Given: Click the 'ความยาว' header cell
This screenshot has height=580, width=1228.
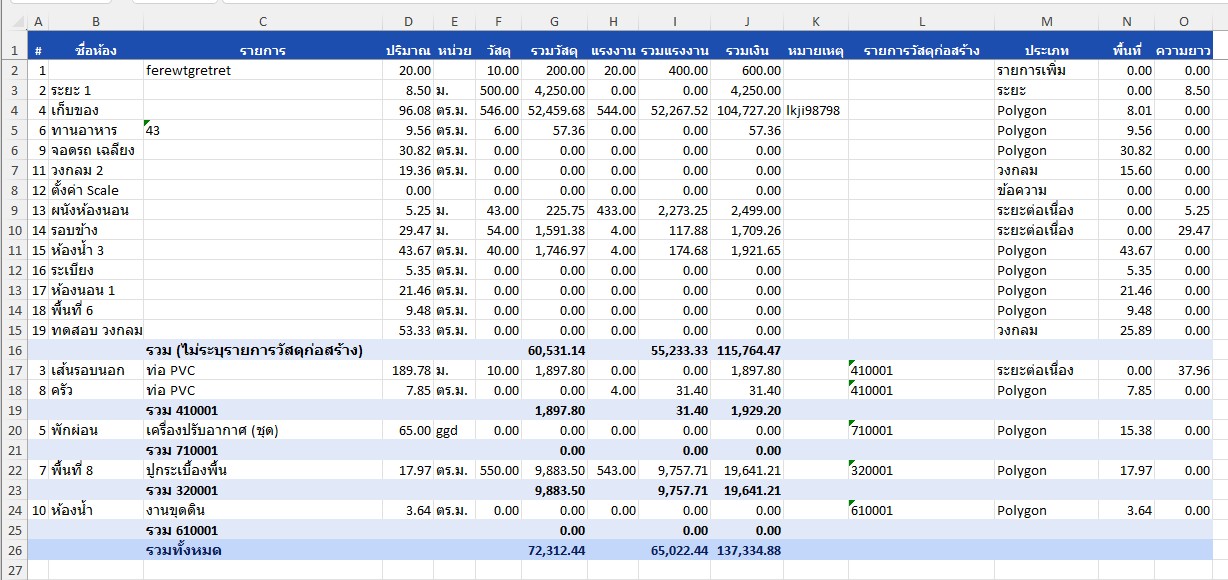Looking at the screenshot, I should [x=1184, y=50].
